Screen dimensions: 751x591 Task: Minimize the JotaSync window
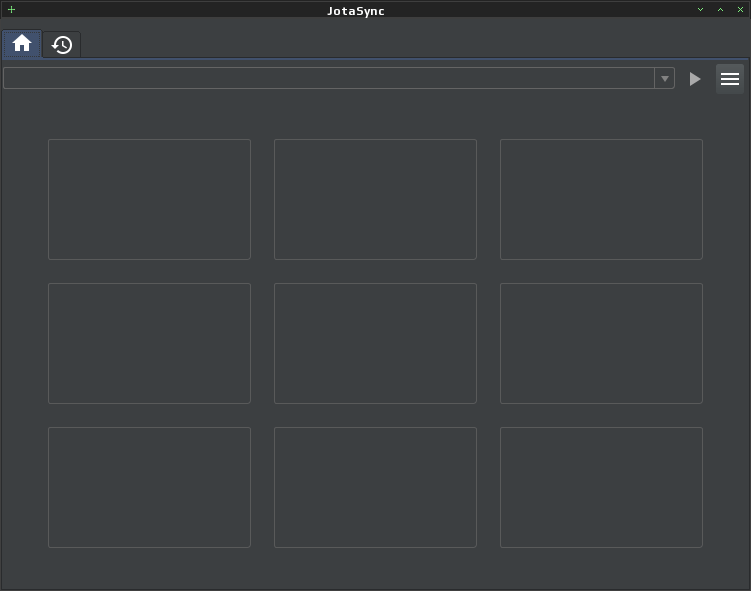[700, 10]
